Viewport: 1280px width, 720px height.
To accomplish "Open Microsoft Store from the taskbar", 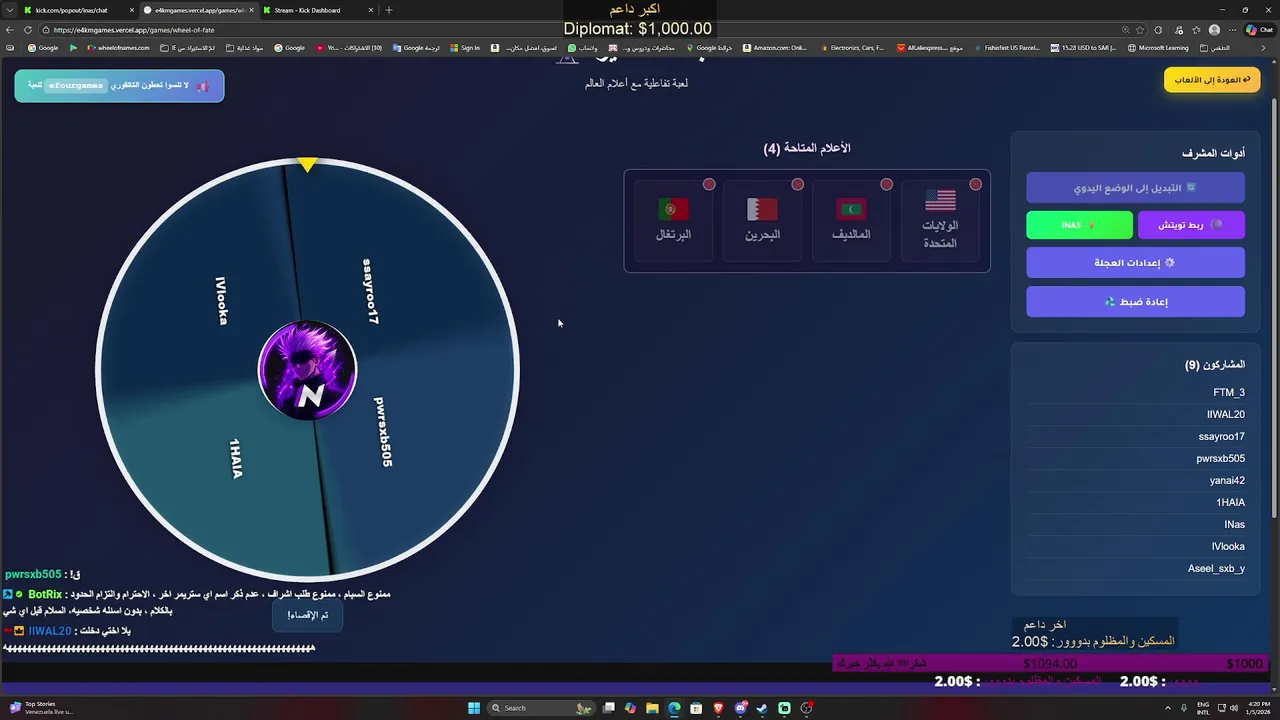I will pos(696,708).
